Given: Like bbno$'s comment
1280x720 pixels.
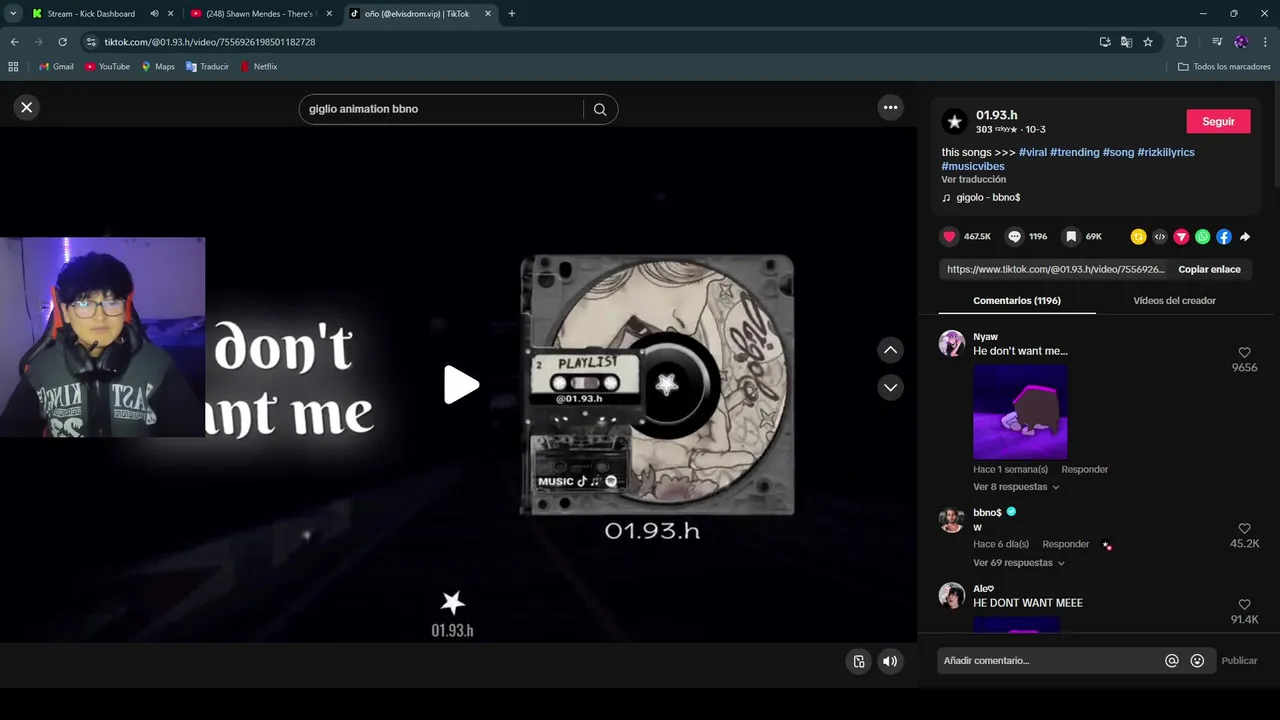Looking at the screenshot, I should click(x=1245, y=529).
